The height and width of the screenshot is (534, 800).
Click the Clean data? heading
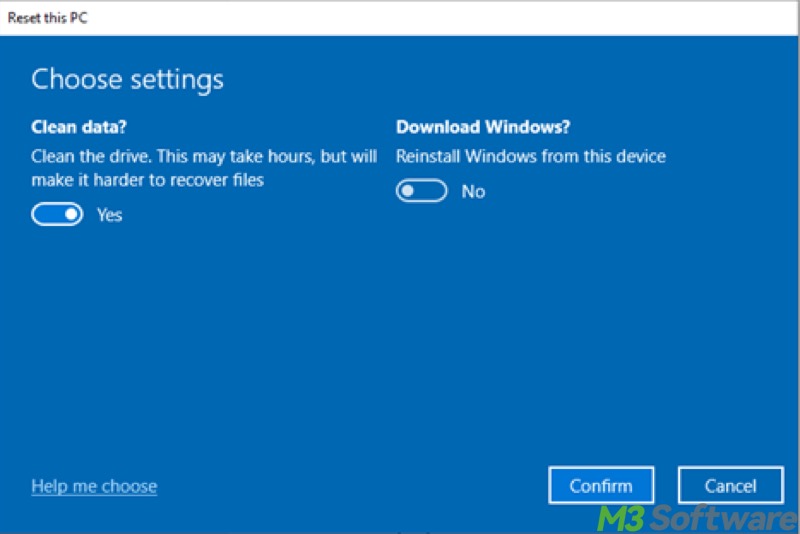coord(79,127)
